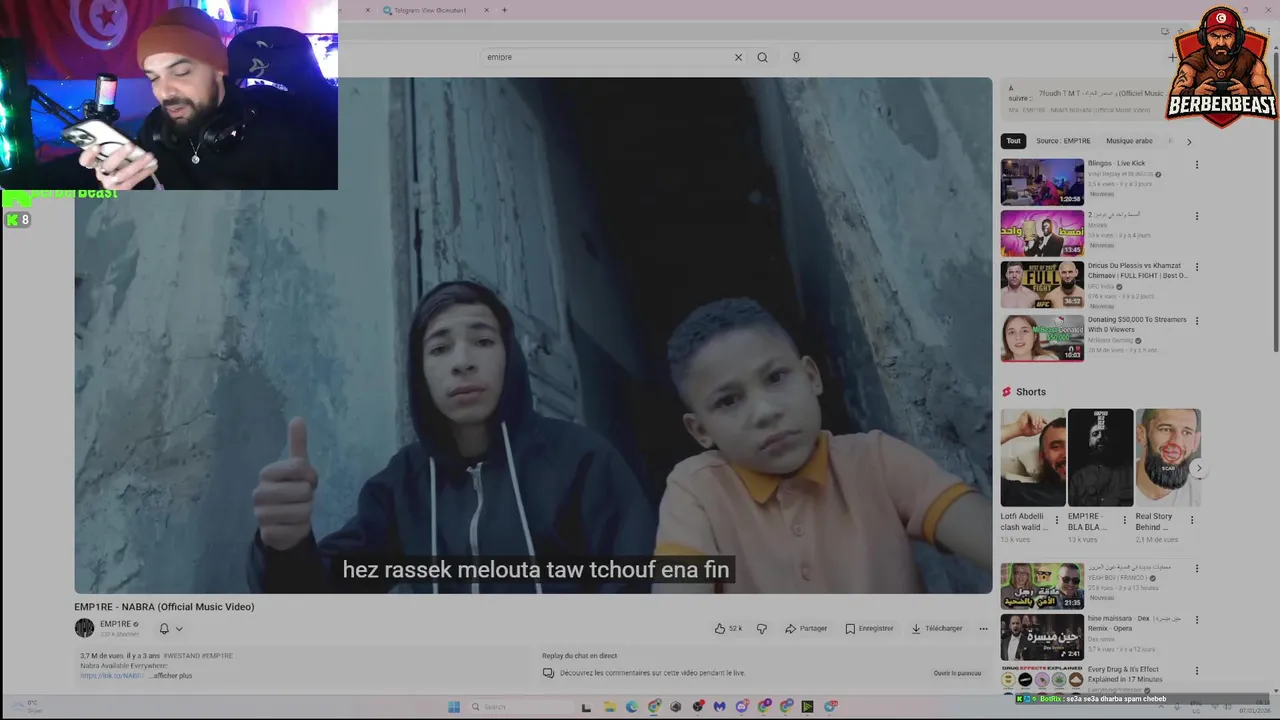Open Microsoft Edge from taskbar
The height and width of the screenshot is (720, 1280).
tap(632, 706)
